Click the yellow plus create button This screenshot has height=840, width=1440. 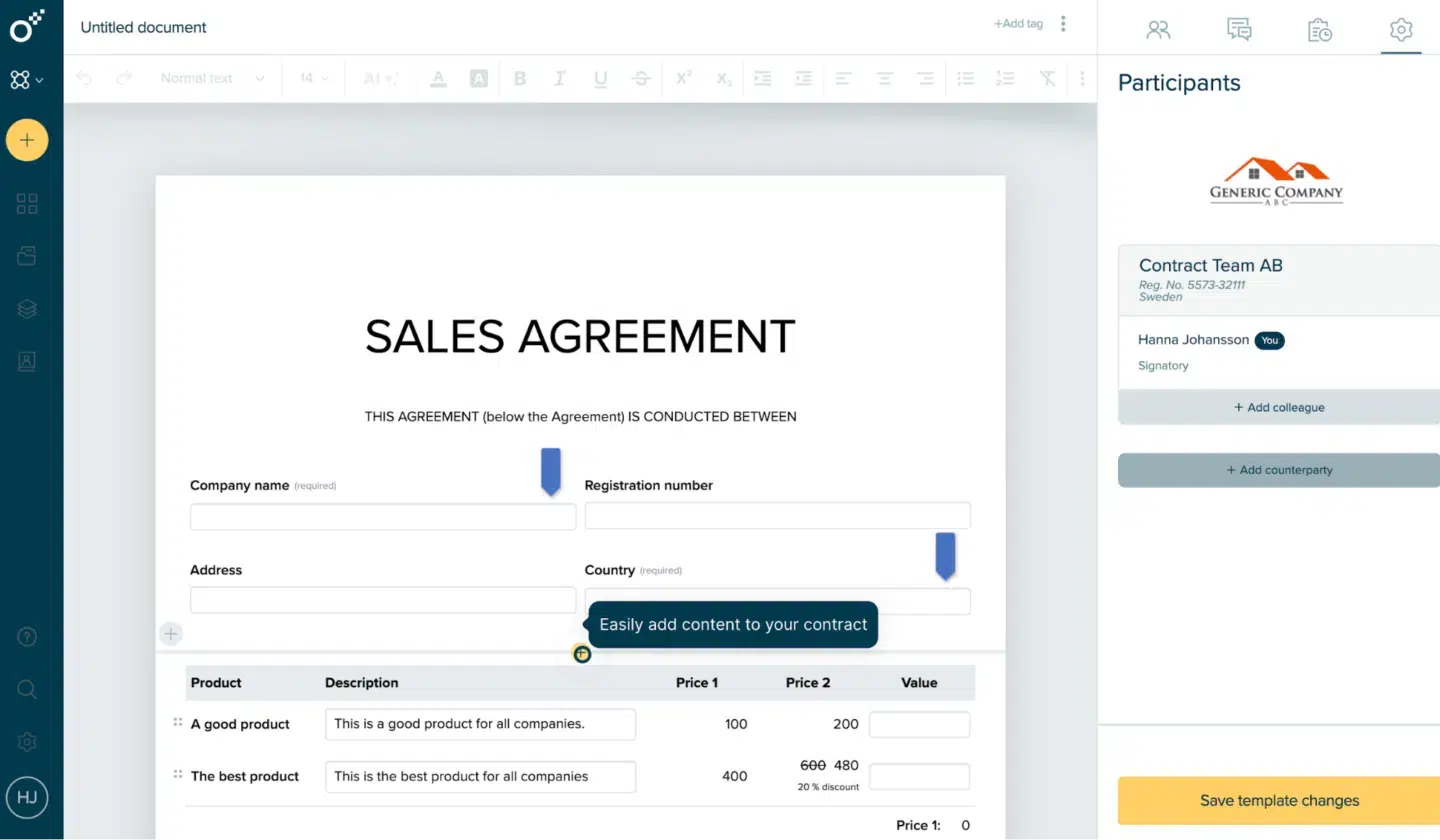pyautogui.click(x=27, y=140)
